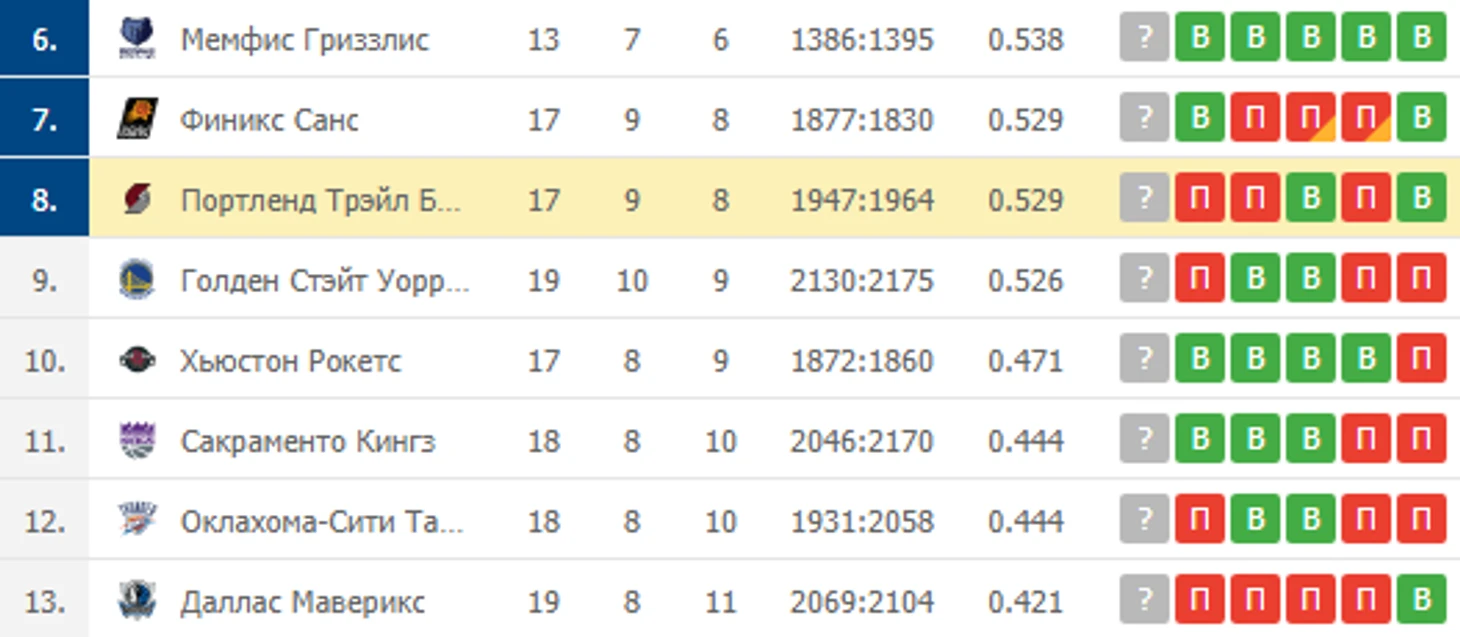The image size is (1460, 637).
Task: Click the rank 8 position cell
Action: (44, 200)
